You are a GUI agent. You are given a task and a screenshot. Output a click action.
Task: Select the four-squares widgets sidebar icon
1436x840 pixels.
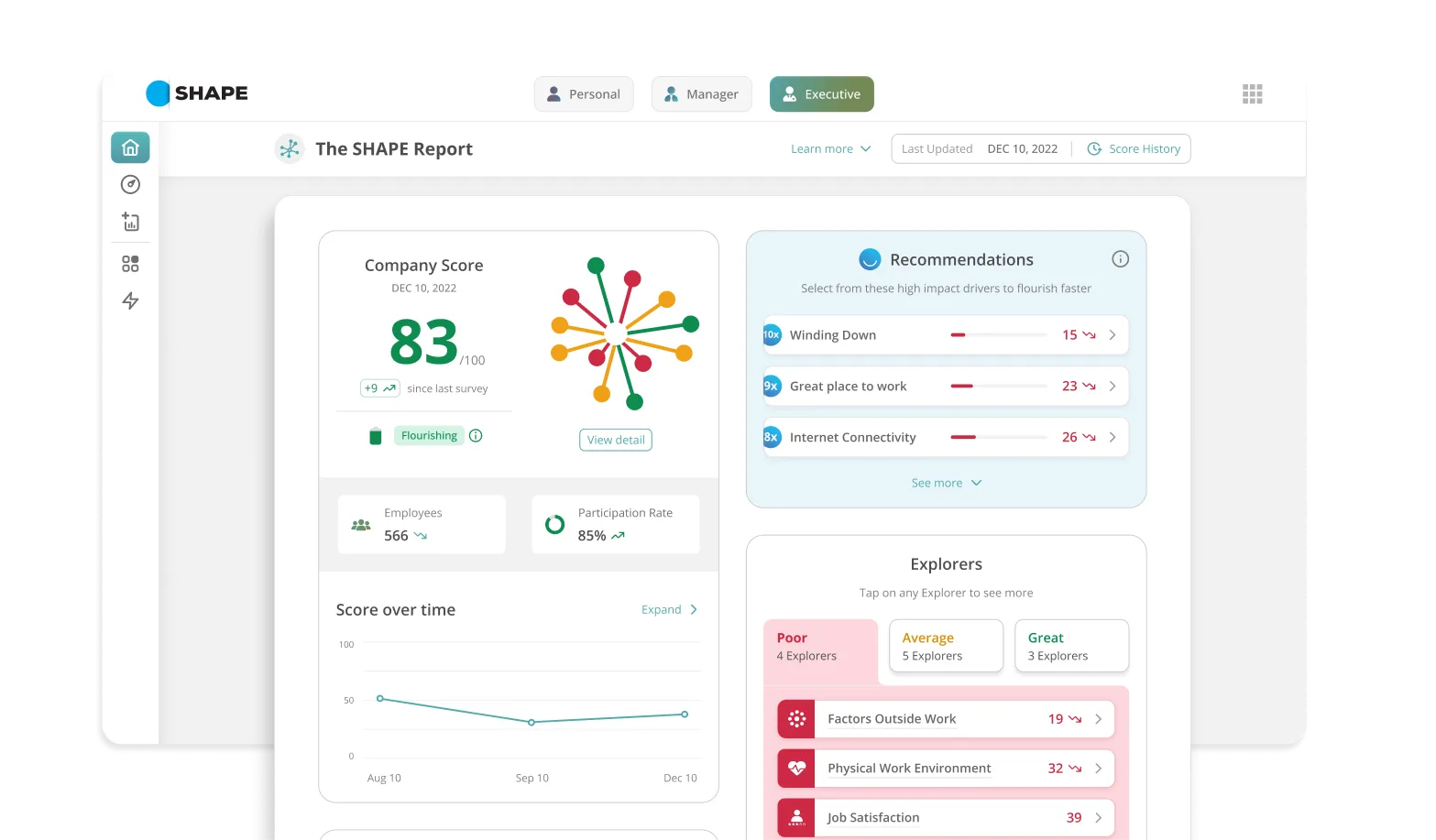click(130, 264)
